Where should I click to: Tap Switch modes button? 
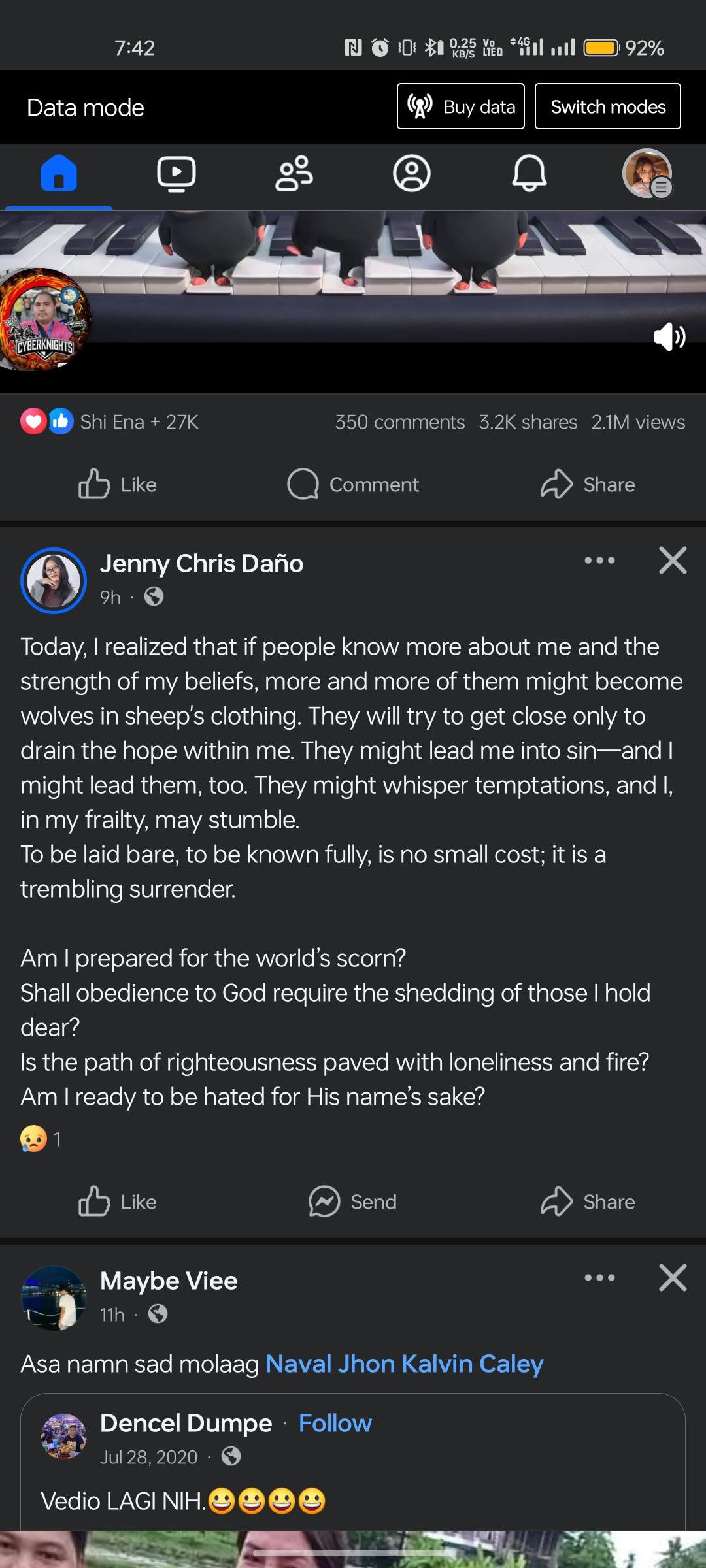coord(607,106)
